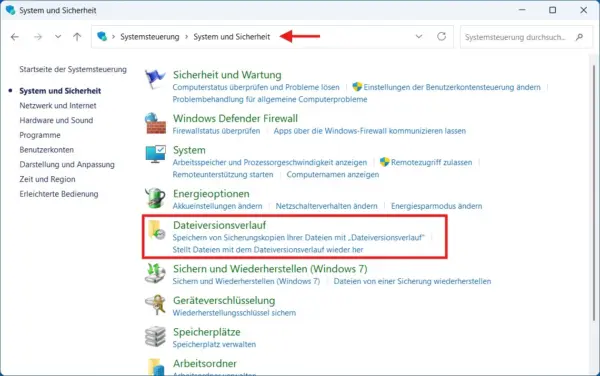
Task: Open the Sicherheit und Wartung flag icon
Action: coord(155,79)
